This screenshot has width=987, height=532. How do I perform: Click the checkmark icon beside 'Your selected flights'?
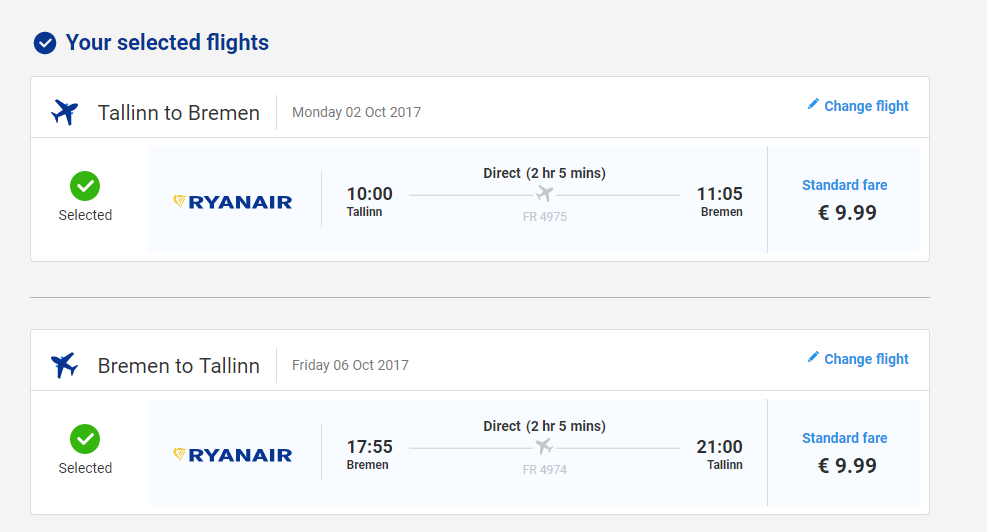[44, 43]
